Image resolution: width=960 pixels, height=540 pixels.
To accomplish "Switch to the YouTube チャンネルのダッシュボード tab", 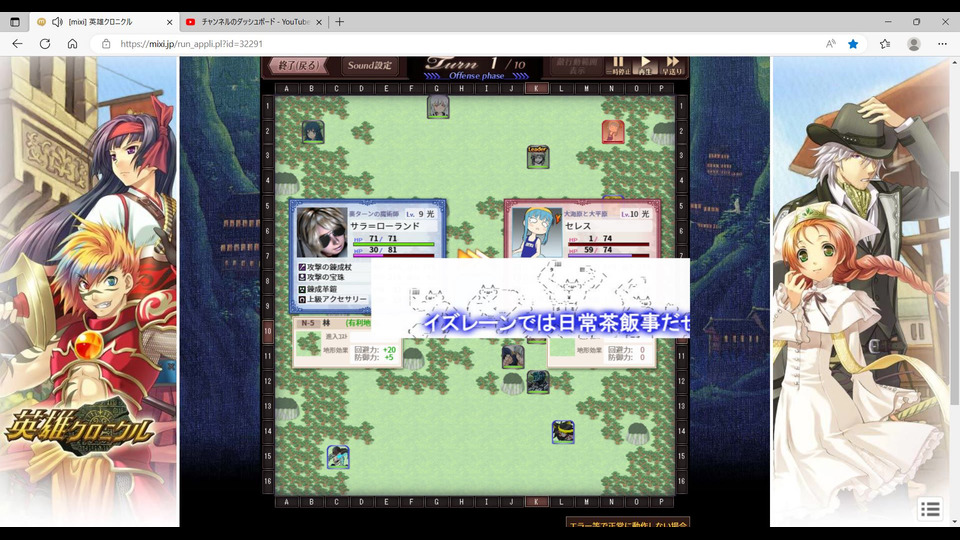I will click(255, 22).
